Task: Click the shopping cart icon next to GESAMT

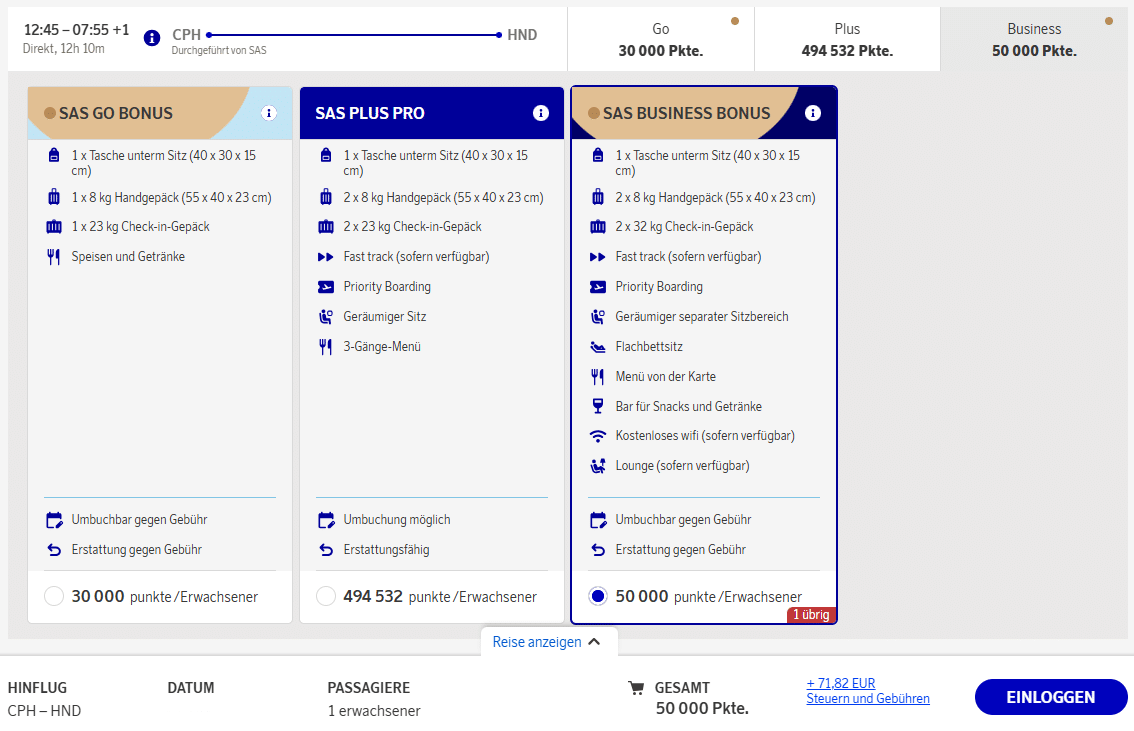Action: click(637, 688)
